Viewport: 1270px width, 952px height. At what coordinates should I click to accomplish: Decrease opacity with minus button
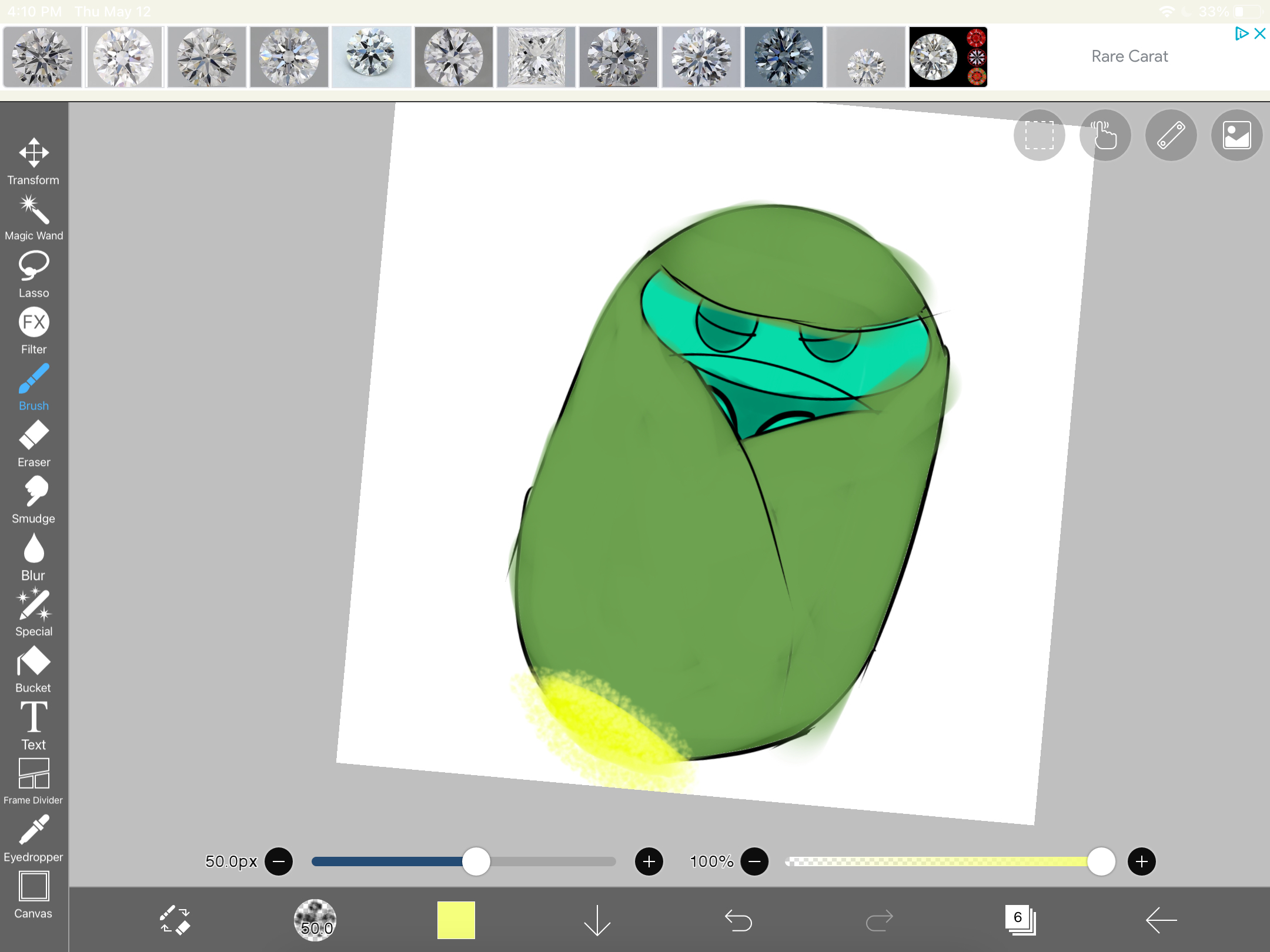(755, 862)
